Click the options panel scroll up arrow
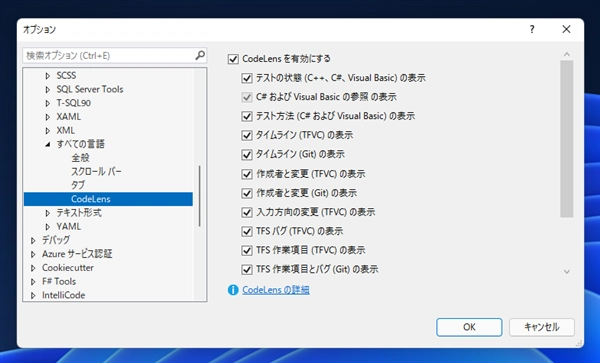 click(x=567, y=54)
